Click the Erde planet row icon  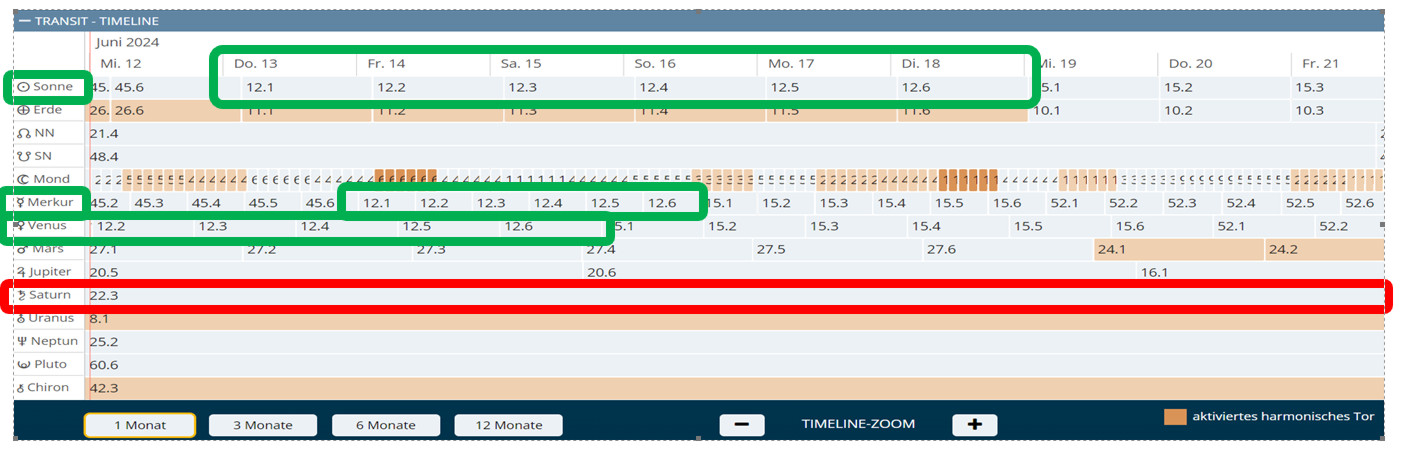23,110
